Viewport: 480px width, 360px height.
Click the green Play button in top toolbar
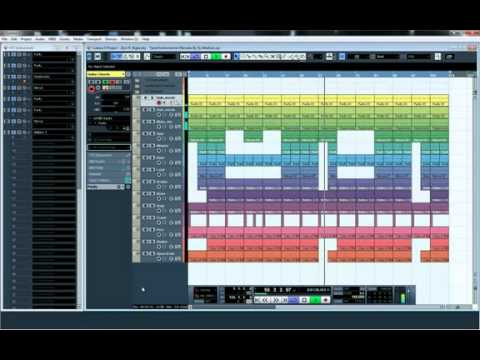coord(216,57)
